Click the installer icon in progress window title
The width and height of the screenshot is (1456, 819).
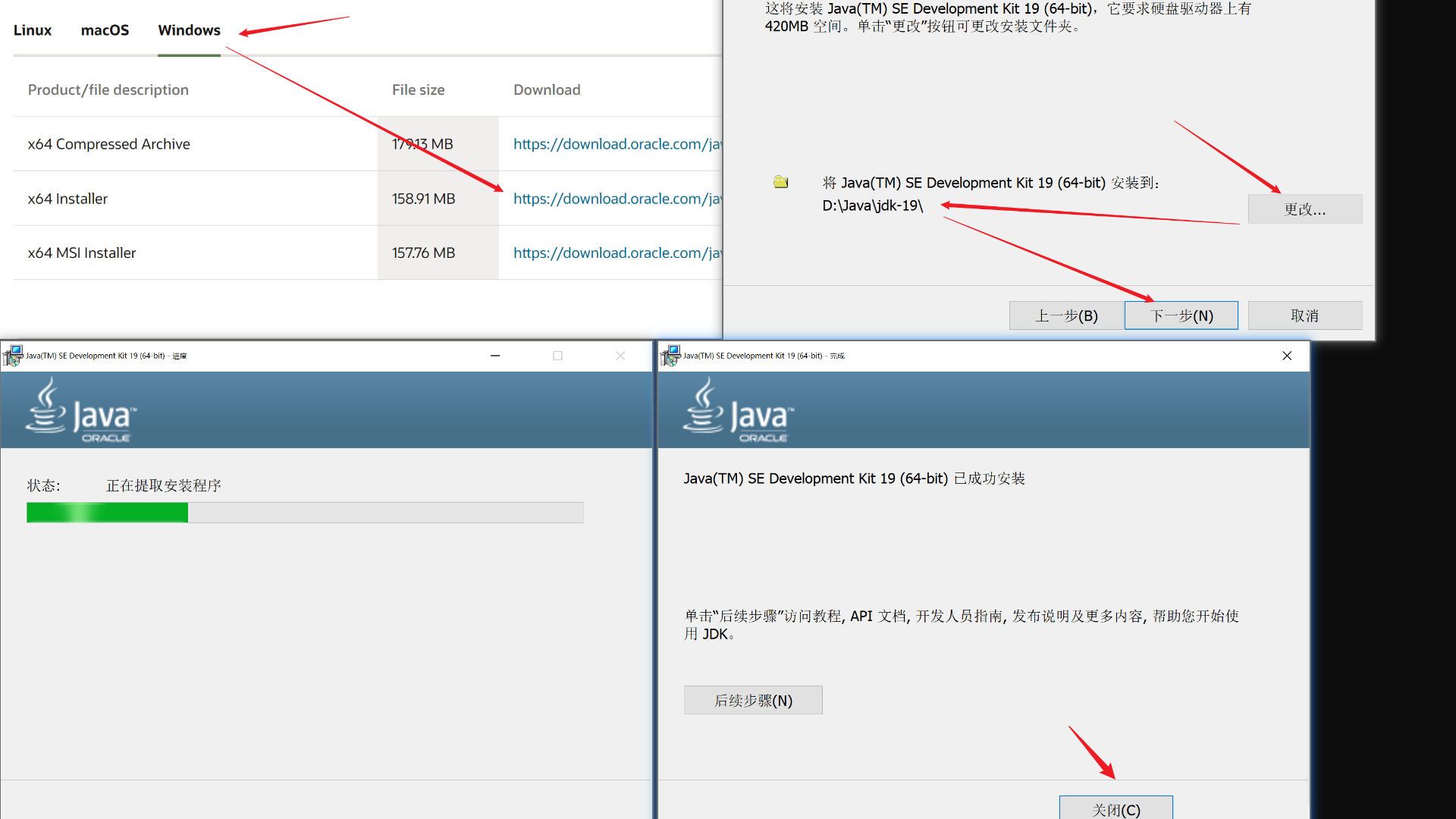point(13,355)
